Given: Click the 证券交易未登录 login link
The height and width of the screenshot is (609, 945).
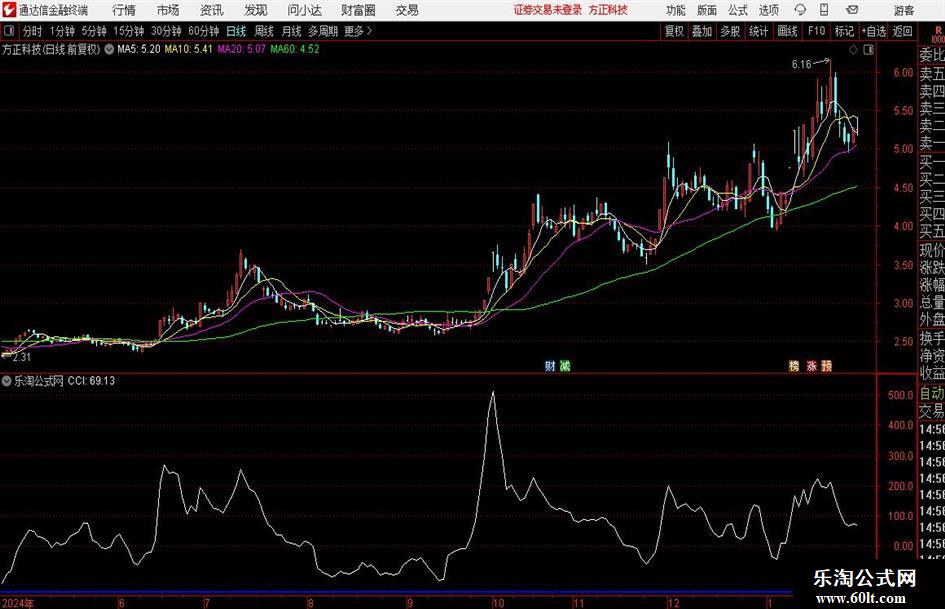Looking at the screenshot, I should (548, 10).
